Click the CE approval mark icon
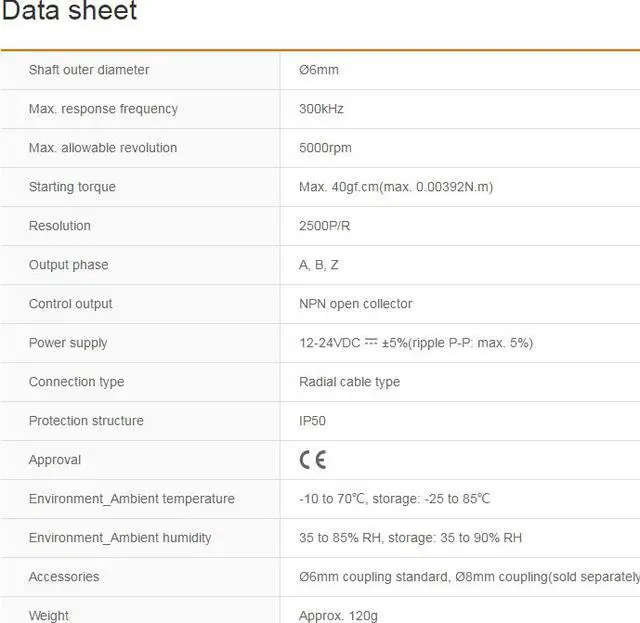640x623 pixels. 313,460
